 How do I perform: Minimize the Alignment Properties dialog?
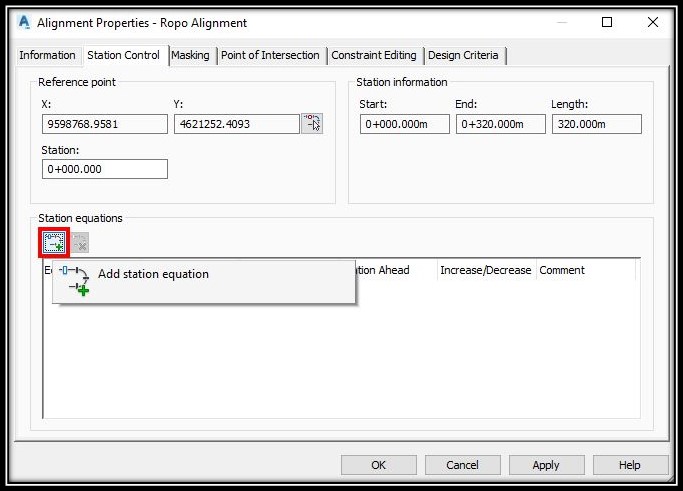(x=562, y=22)
